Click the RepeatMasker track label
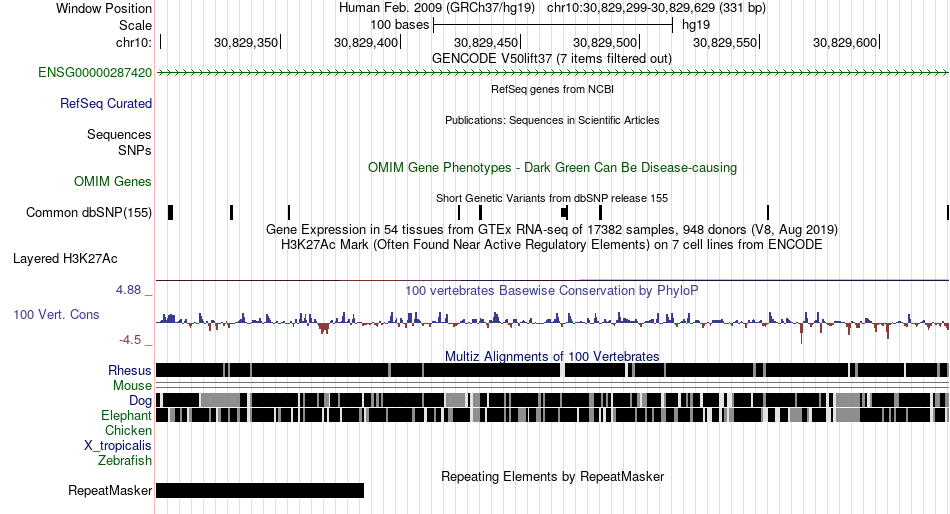Screen dimensions: 950x514 (x=110, y=490)
